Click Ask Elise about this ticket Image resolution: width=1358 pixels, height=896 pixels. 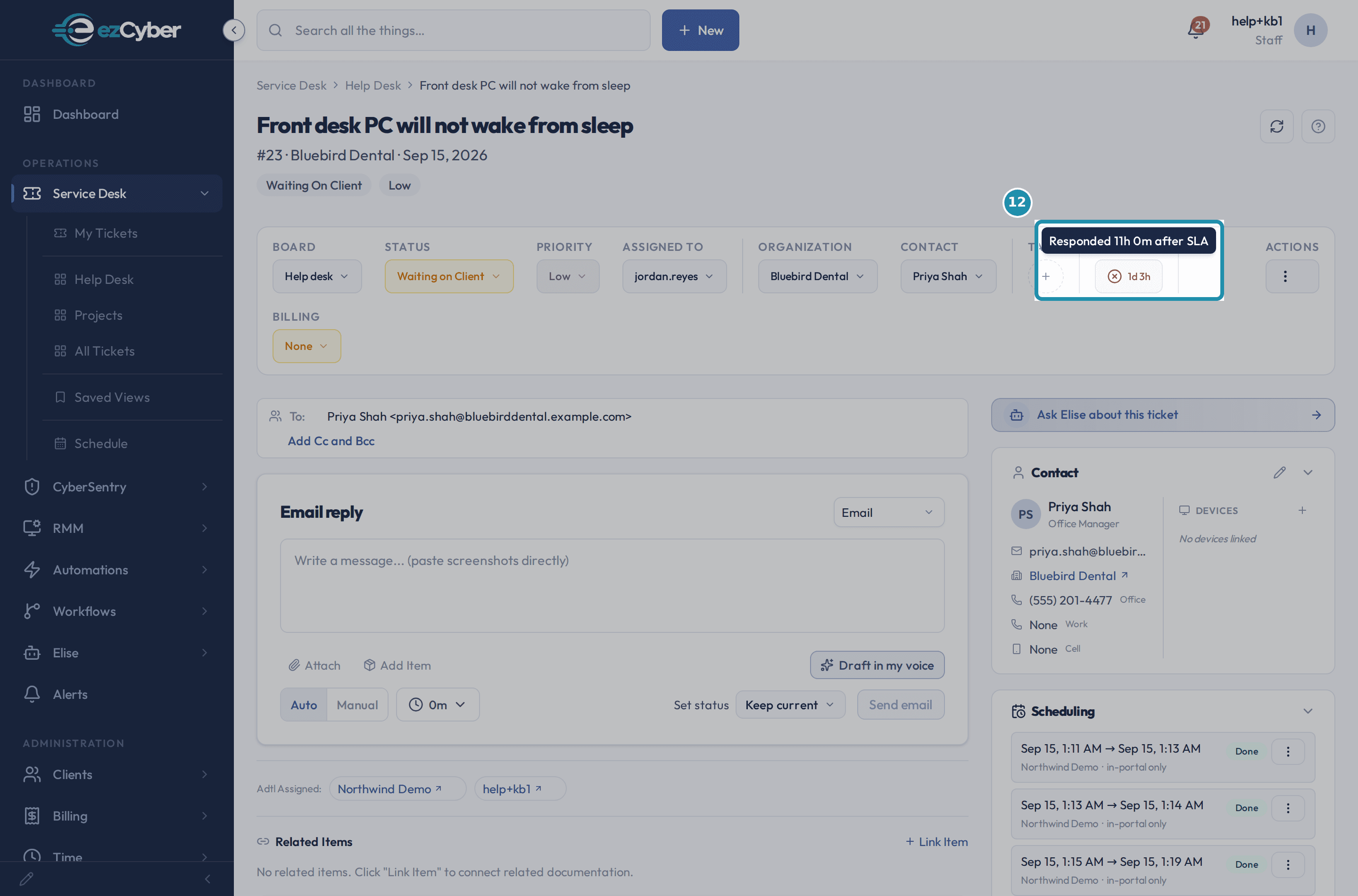pos(1163,415)
